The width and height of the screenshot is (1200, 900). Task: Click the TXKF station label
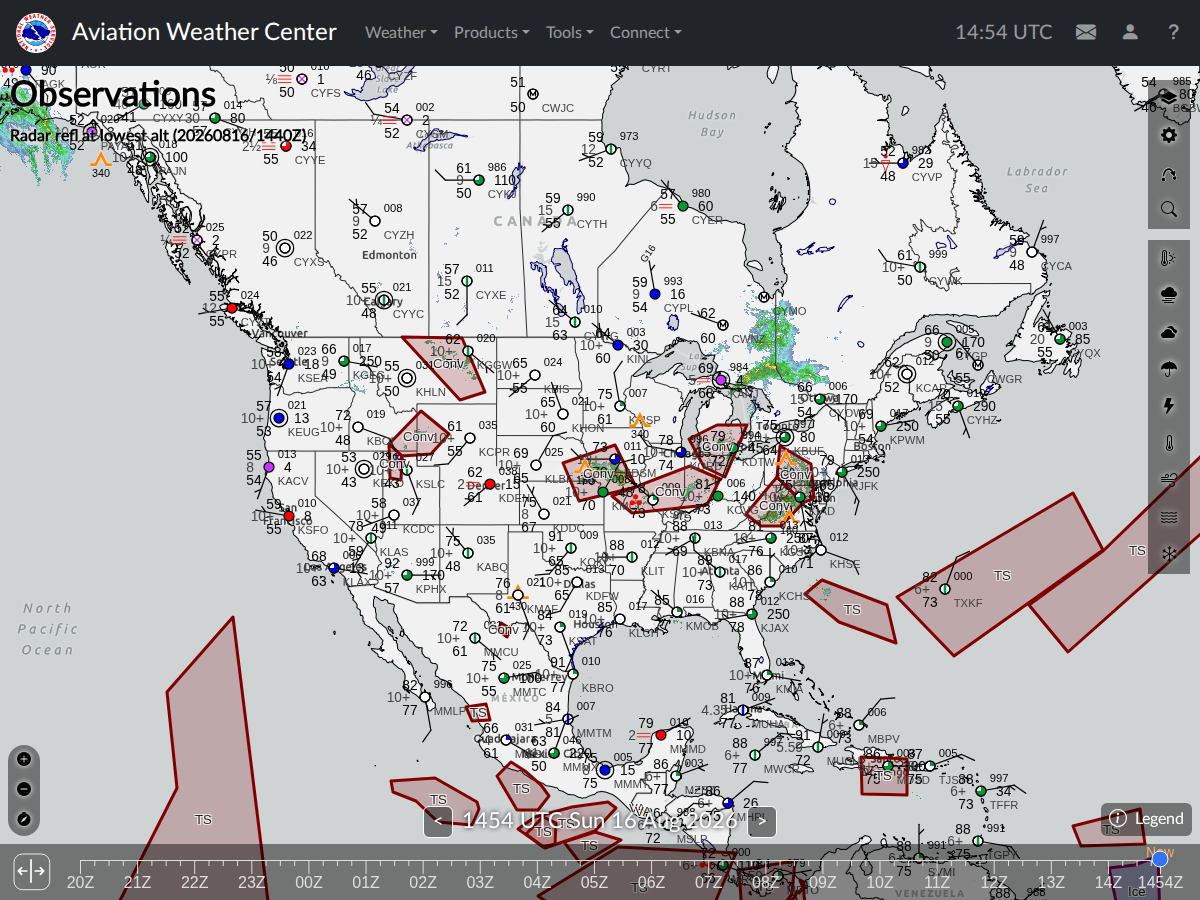tap(968, 603)
